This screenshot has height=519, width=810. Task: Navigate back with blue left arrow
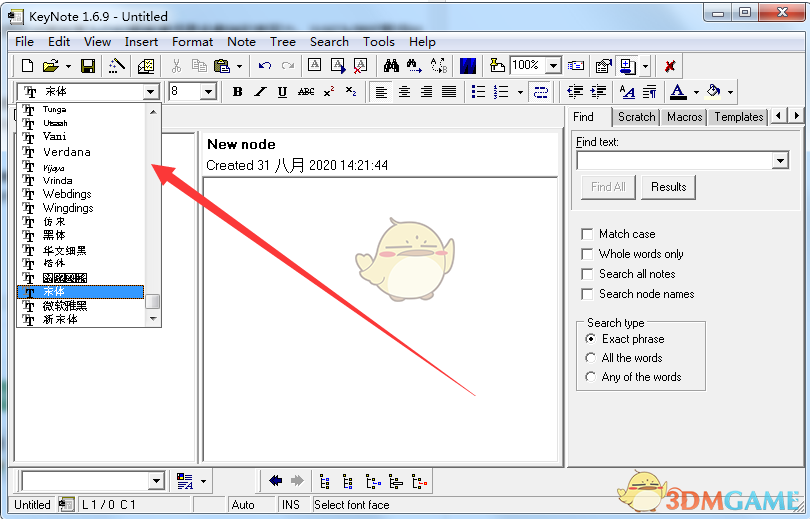275,481
